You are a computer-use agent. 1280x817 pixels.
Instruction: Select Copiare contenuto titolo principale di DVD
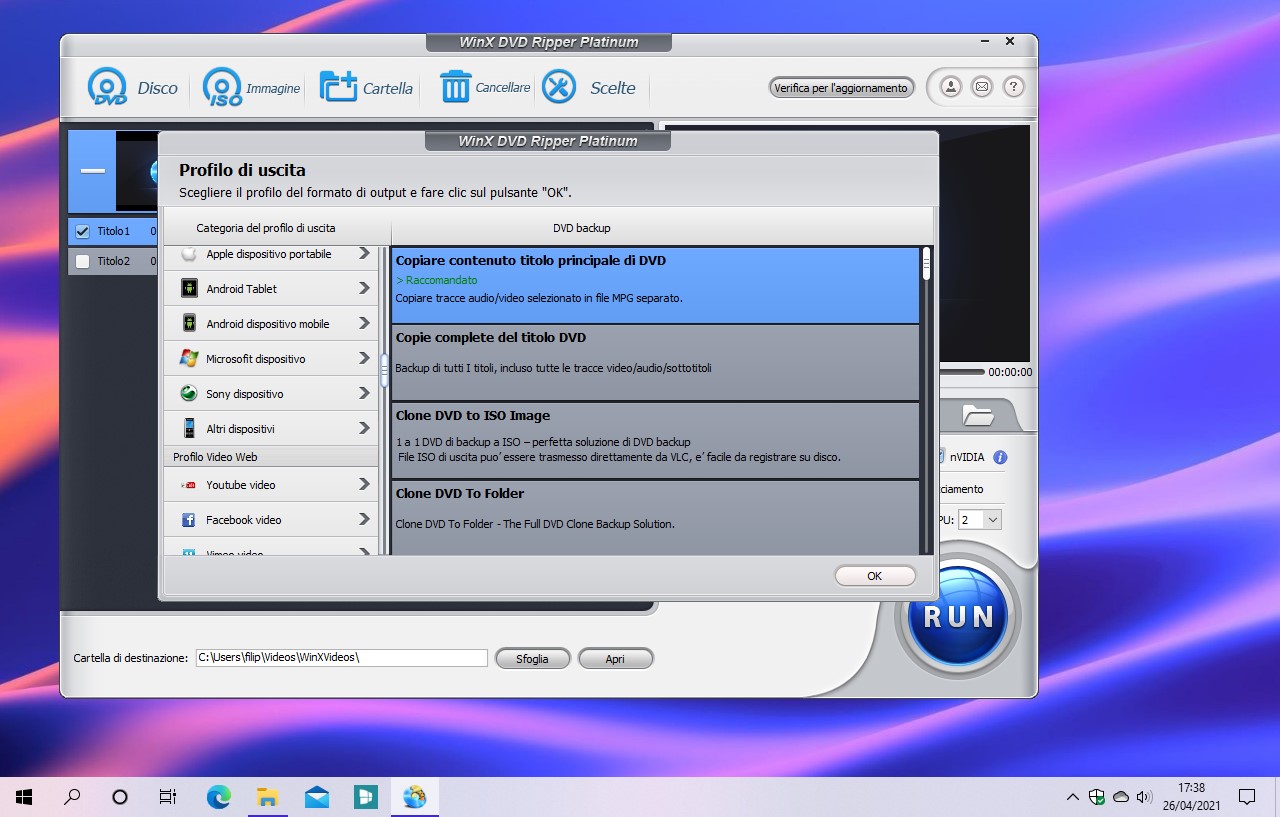655,285
